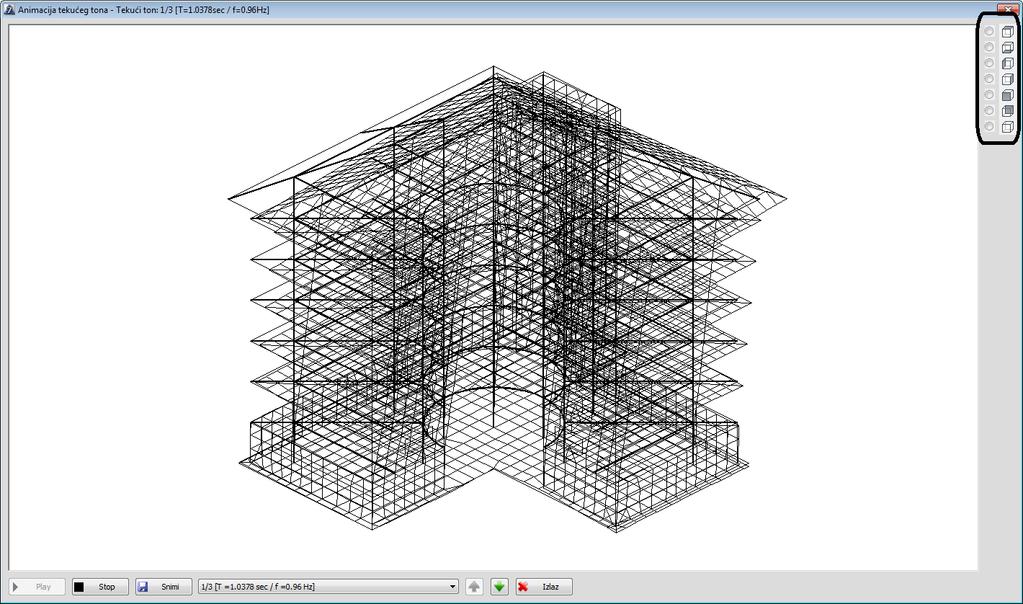The width and height of the screenshot is (1023, 604).
Task: Select the plain isometric view cube icon
Action: click(1007, 127)
